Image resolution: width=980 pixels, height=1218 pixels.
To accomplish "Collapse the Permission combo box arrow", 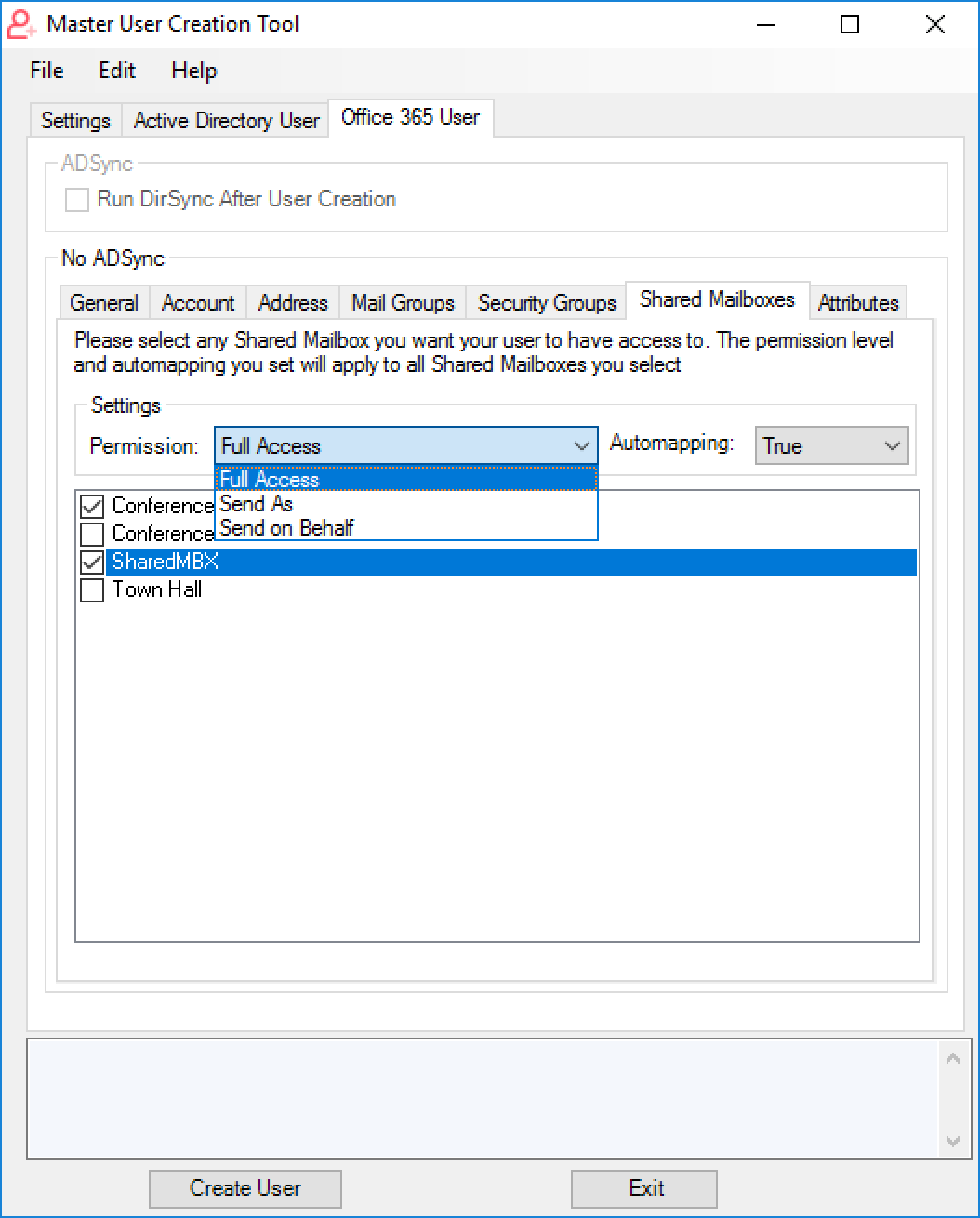I will coord(582,446).
